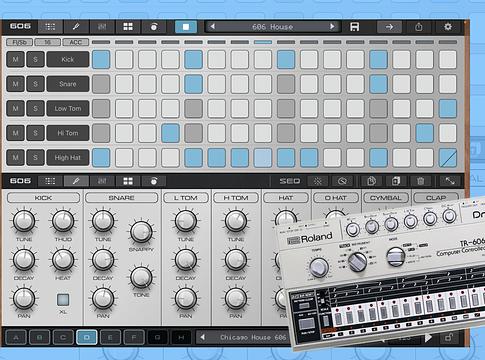Viewport: 485px width, 360px height.
Task: Open settings with the gear icon
Action: click(x=448, y=27)
